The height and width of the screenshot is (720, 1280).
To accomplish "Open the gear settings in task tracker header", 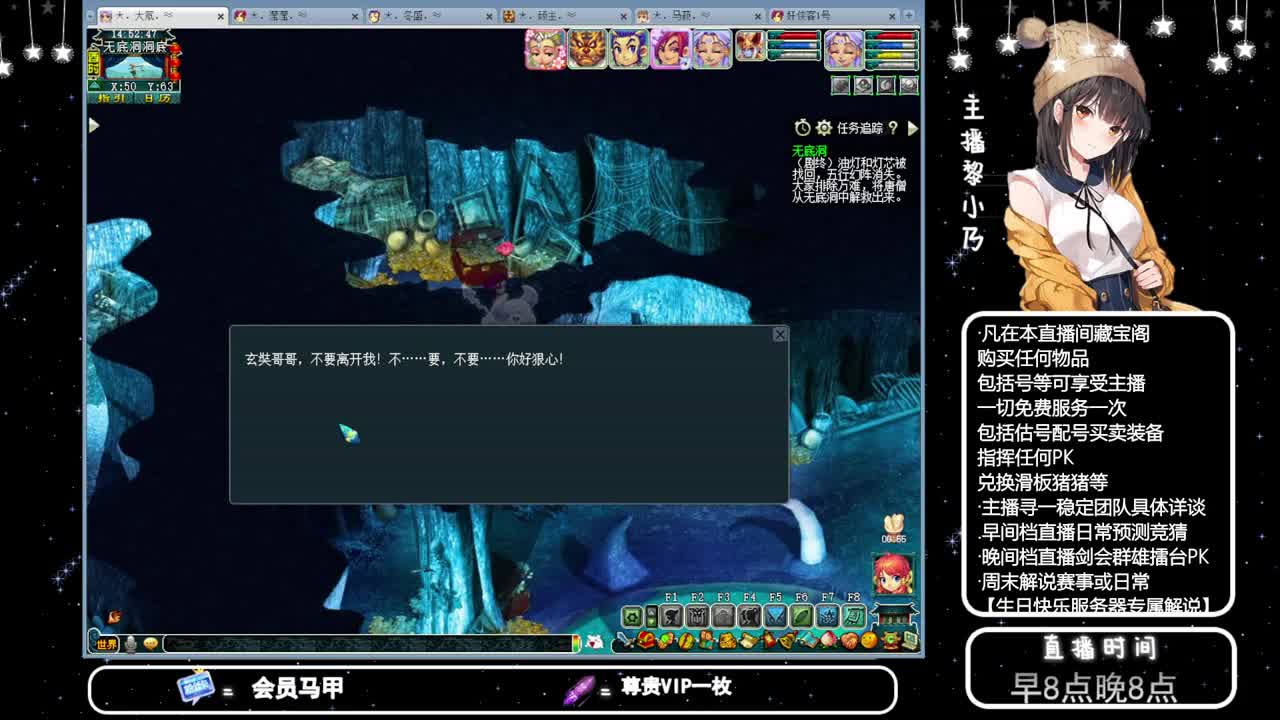I will (x=824, y=128).
